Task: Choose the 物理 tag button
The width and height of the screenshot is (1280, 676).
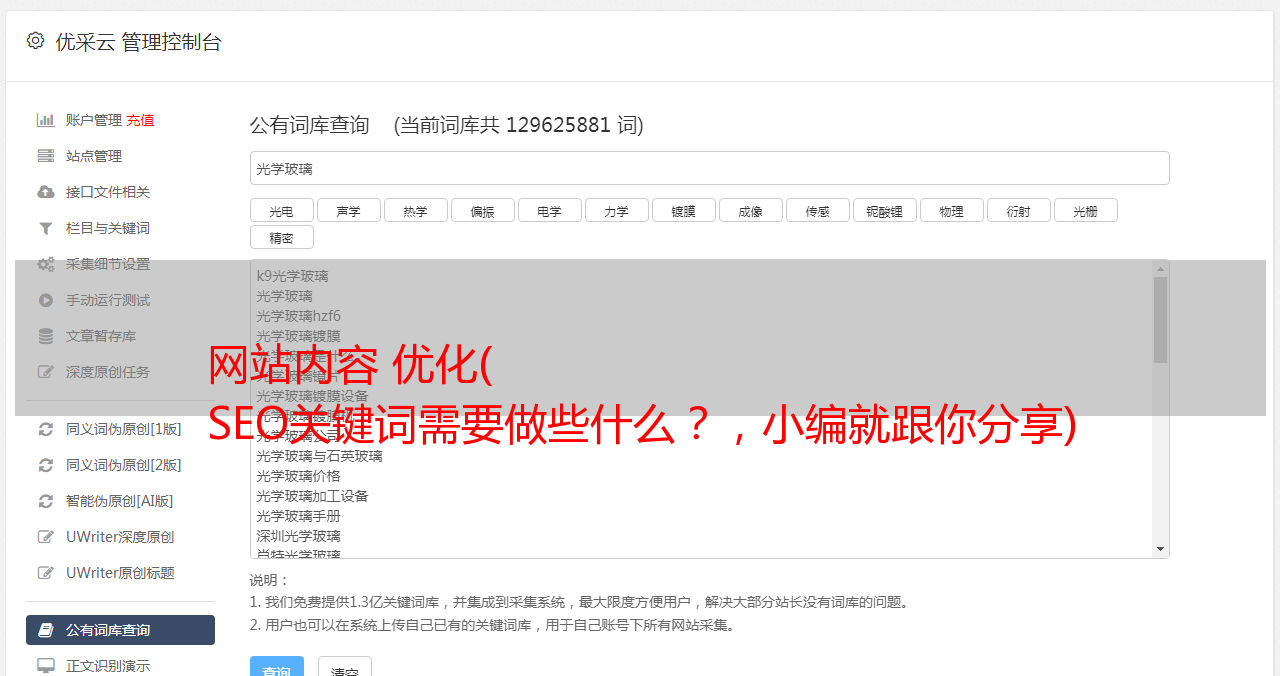Action: (951, 210)
